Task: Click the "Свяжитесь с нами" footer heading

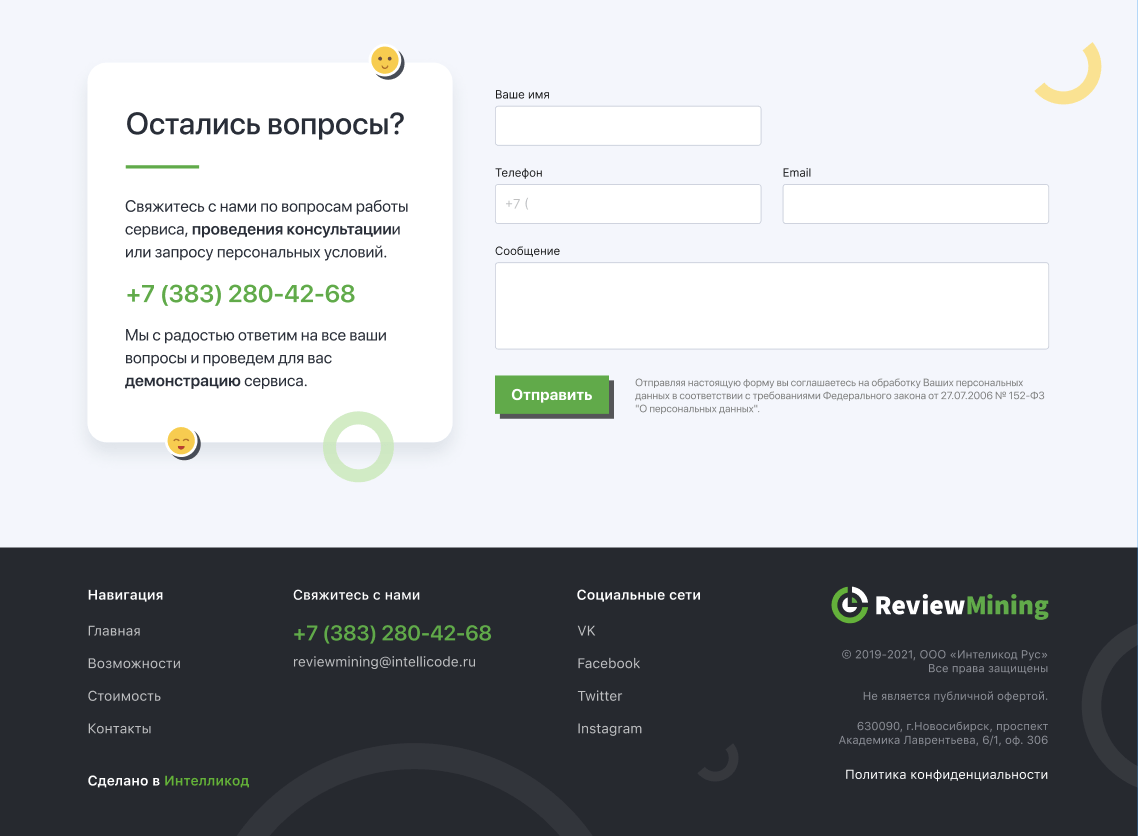Action: tap(356, 595)
